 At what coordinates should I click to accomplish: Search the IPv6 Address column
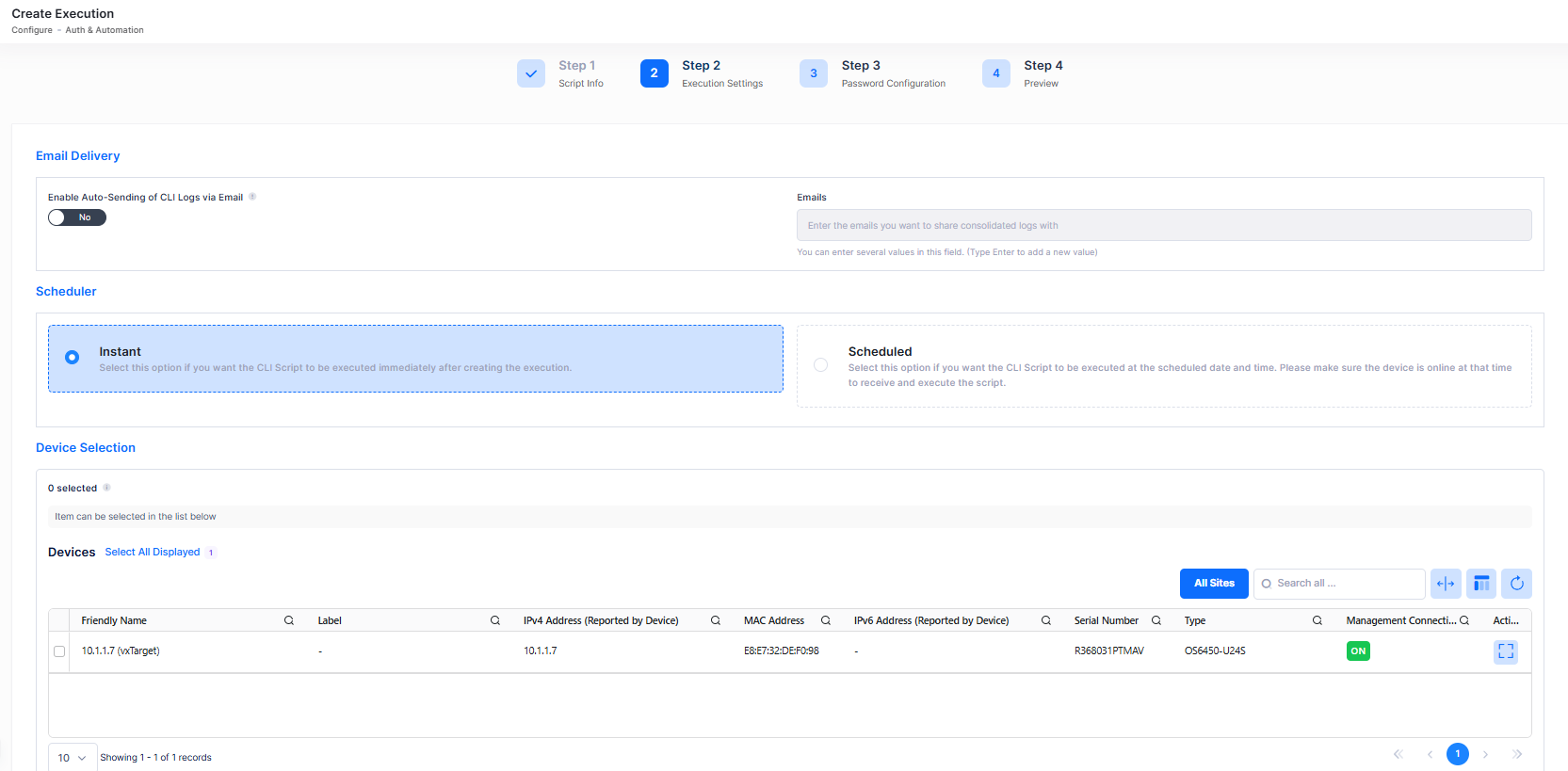(1046, 620)
